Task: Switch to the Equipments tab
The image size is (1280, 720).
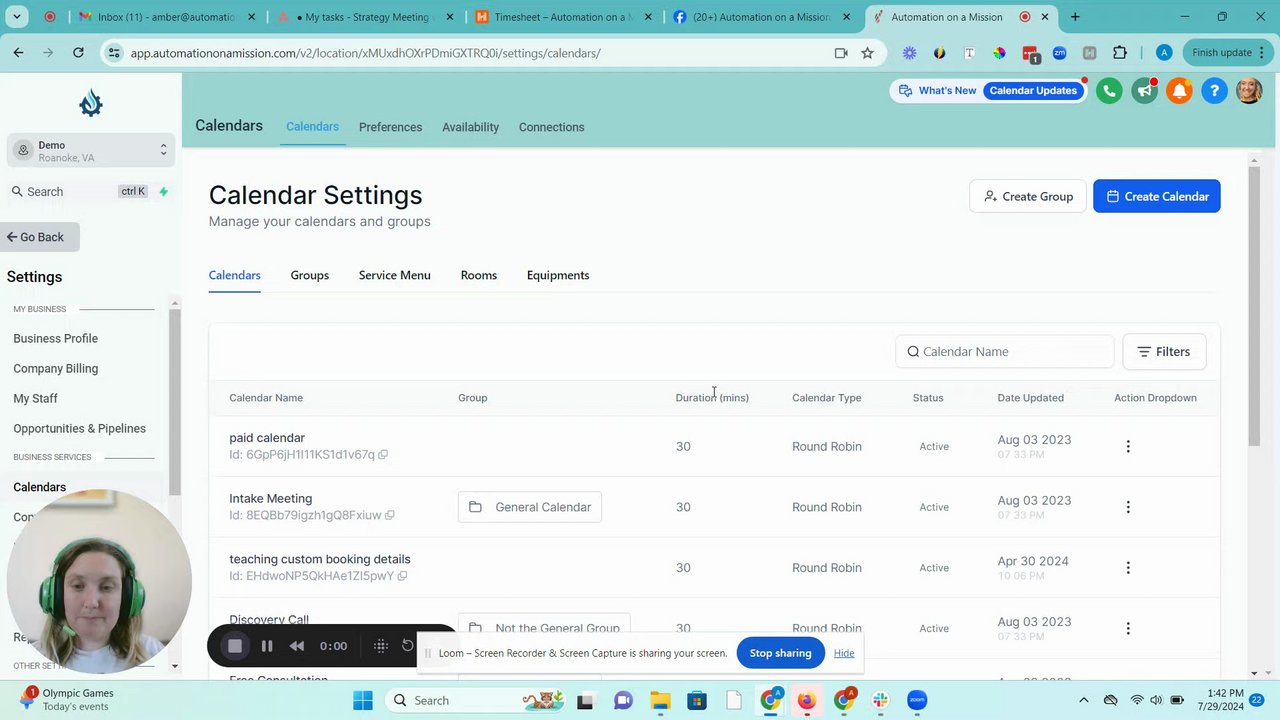Action: click(x=558, y=275)
